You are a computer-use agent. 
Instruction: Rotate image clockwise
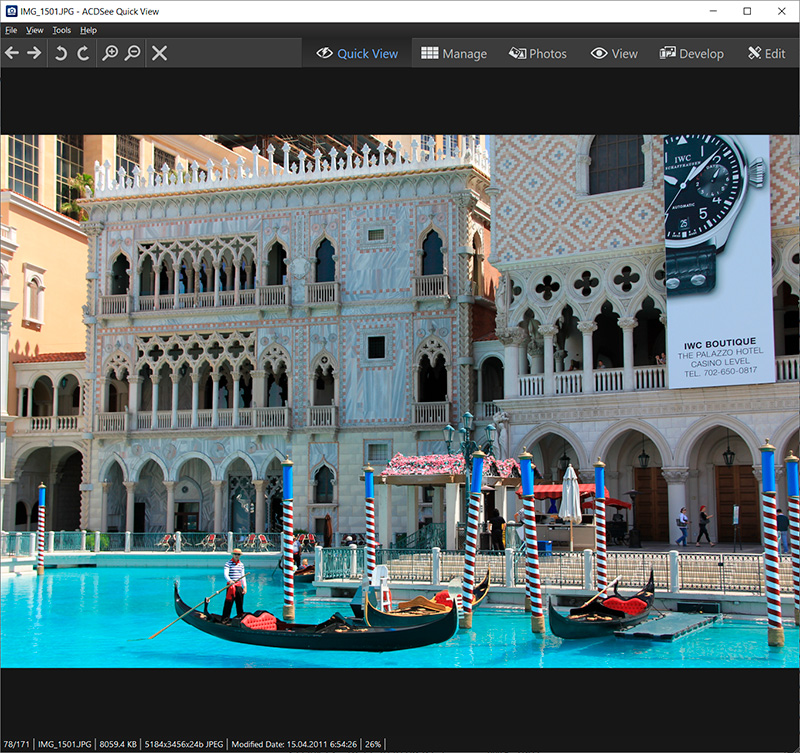click(x=83, y=53)
